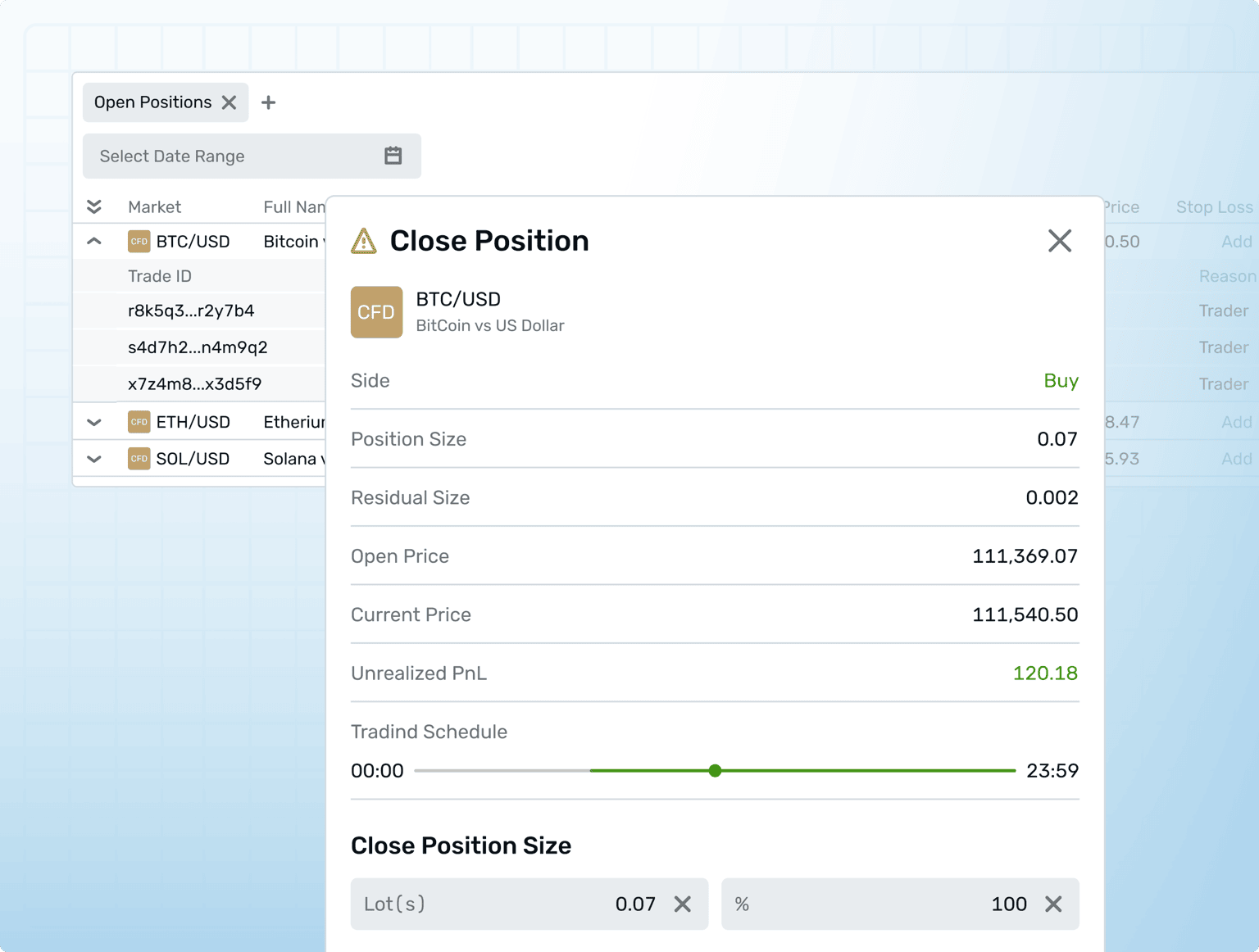
Task: Click the Buy side value
Action: click(x=1061, y=381)
